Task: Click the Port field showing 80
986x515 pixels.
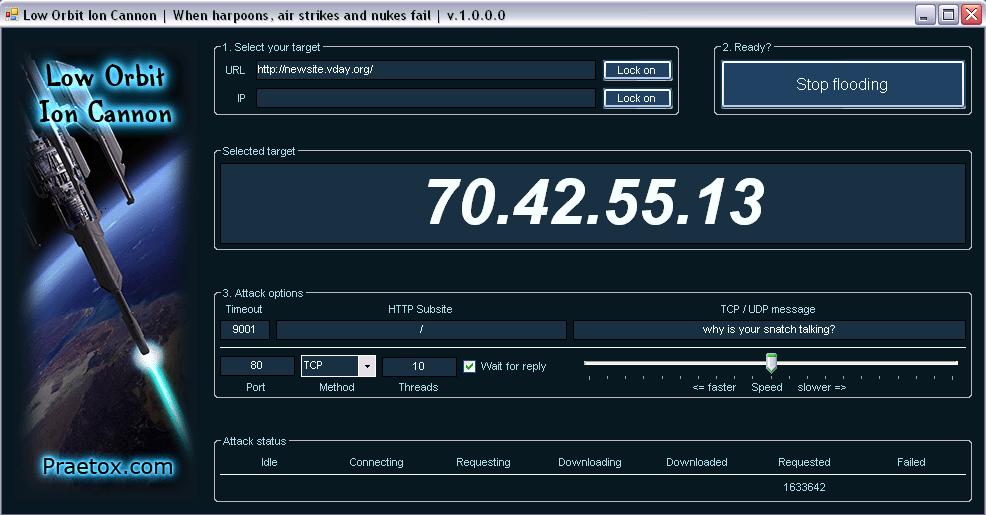Action: (x=257, y=366)
